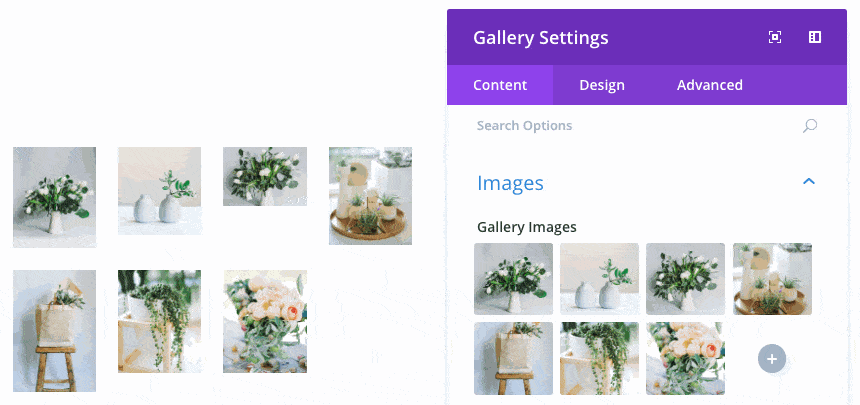
Task: Open tote bag on stool gallery preview image
Action: [54, 331]
